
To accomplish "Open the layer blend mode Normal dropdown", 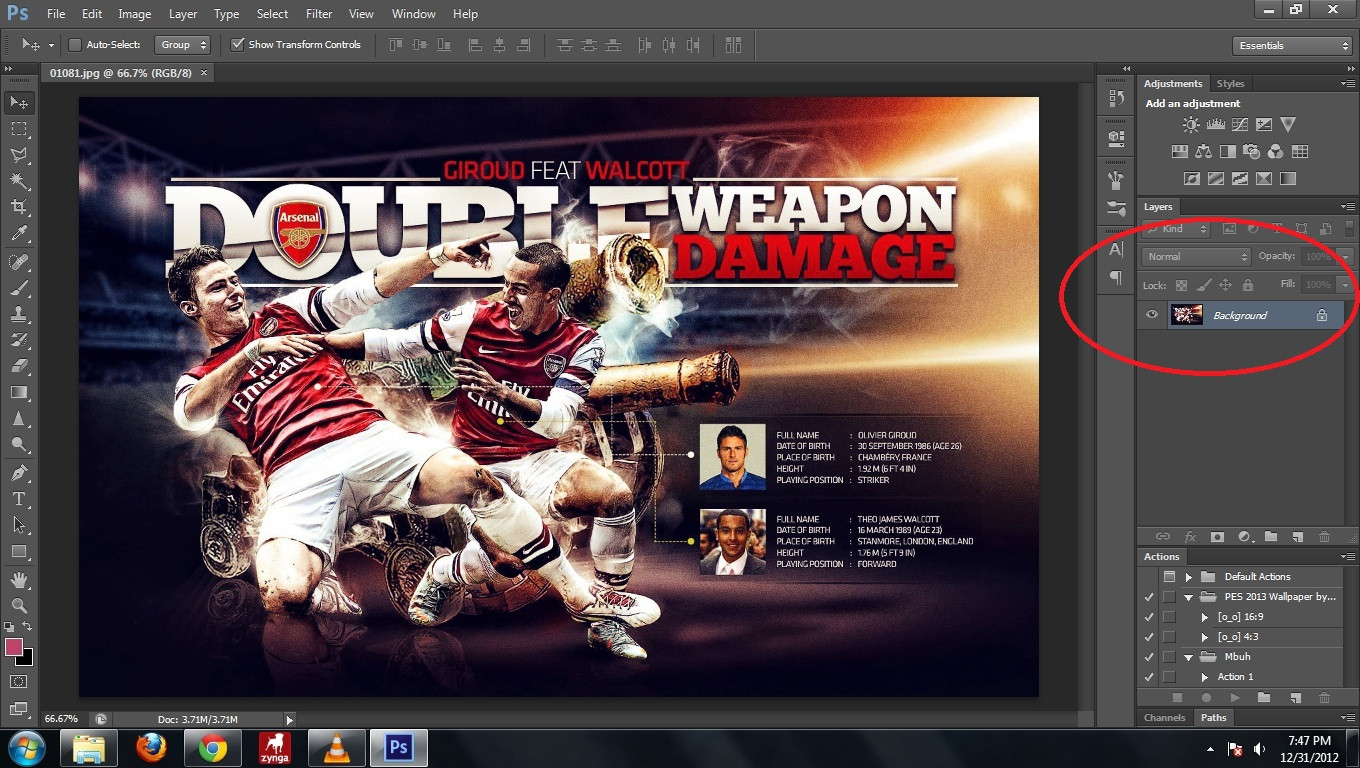I will pos(1196,257).
